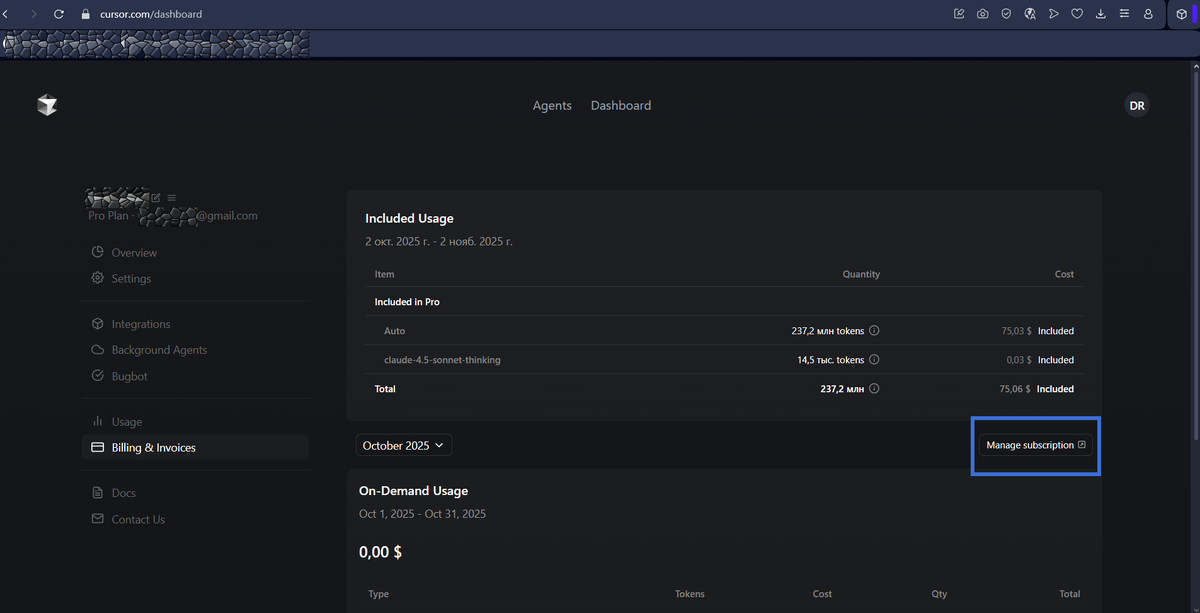This screenshot has height=613, width=1200.
Task: Click the sliders easy-setup icon in browser toolbar
Action: click(1125, 14)
